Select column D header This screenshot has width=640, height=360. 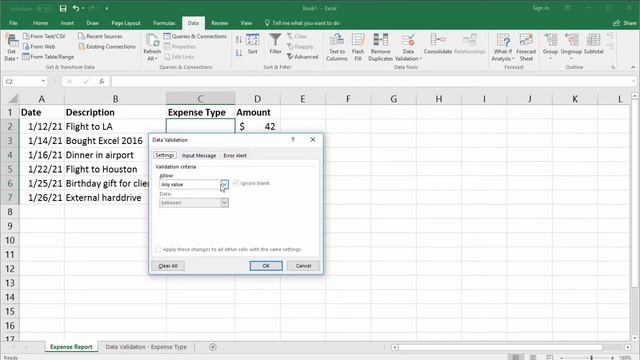coord(258,99)
